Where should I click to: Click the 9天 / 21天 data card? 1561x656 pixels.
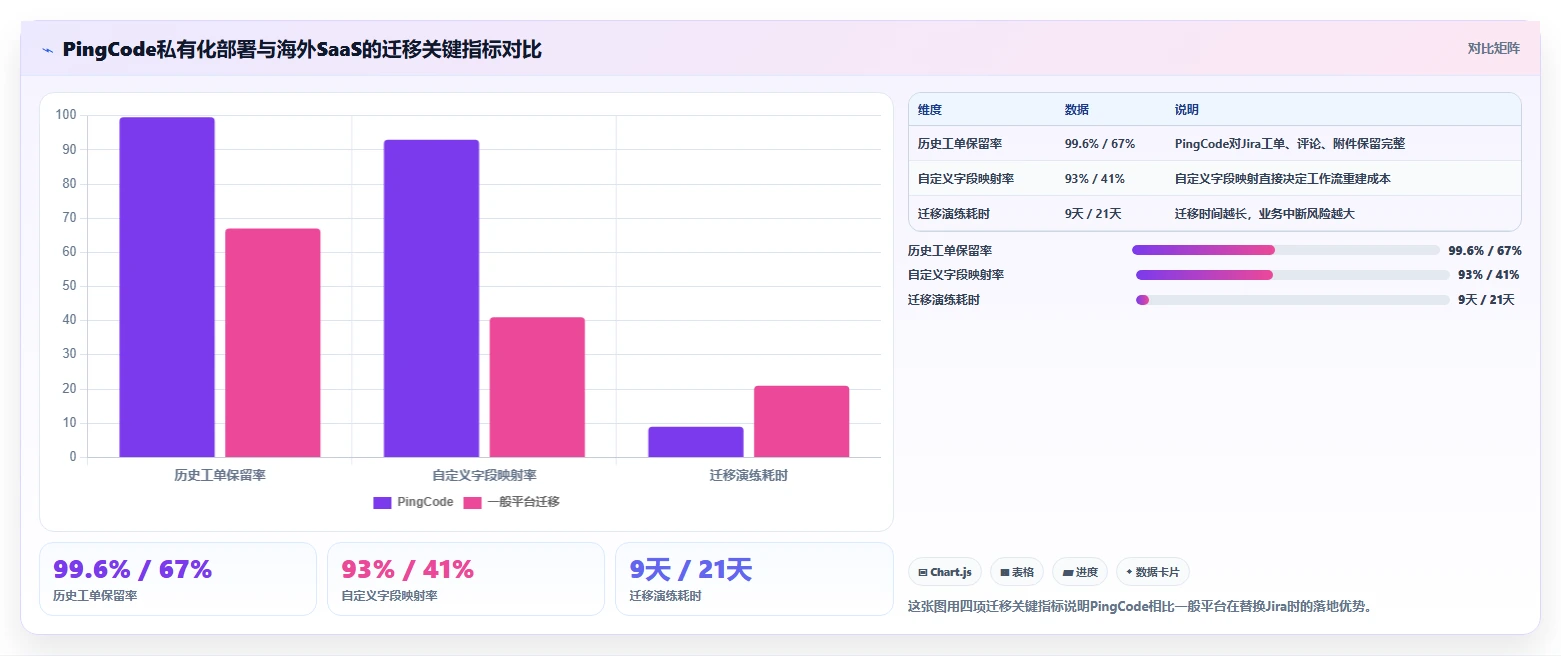[x=754, y=579]
